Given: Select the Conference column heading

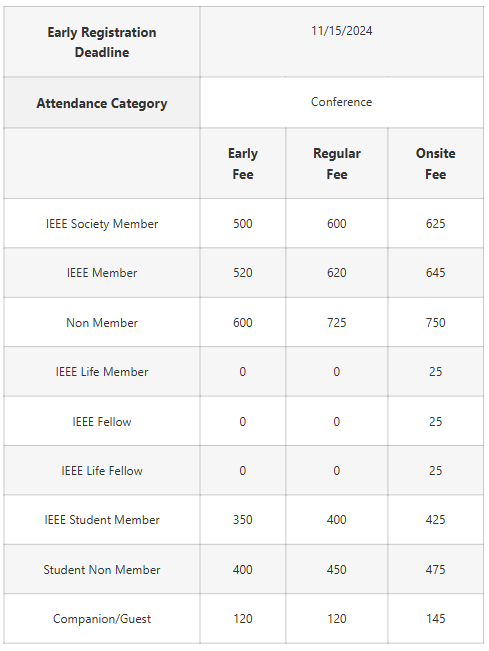Looking at the screenshot, I should (342, 102).
